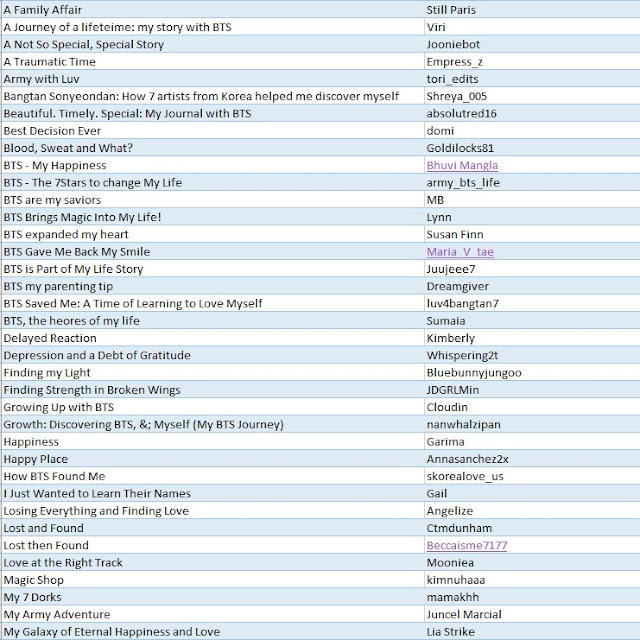Select the 'Juncel Marcial' author cell
The height and width of the screenshot is (640, 640).
(x=532, y=615)
